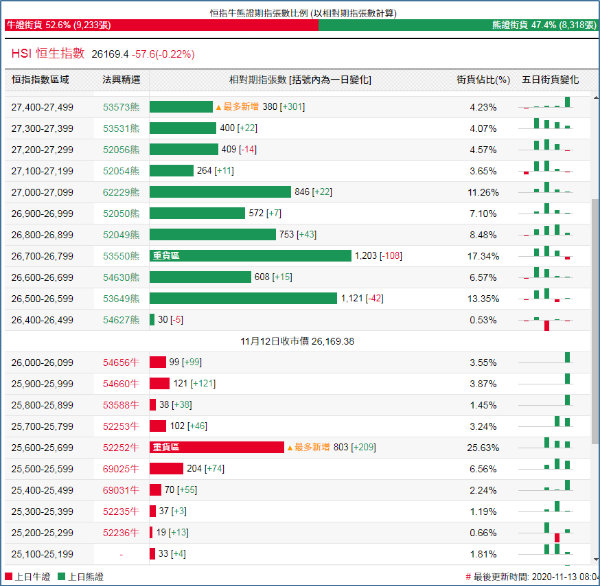Click the five-day chart for 26,400-26,499
The image size is (600, 586).
(546, 322)
